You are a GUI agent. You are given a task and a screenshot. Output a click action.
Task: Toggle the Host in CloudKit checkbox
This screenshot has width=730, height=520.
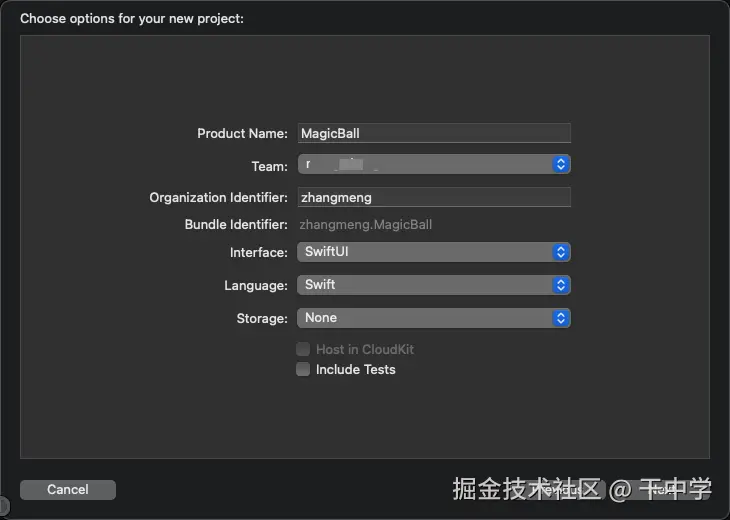[303, 349]
